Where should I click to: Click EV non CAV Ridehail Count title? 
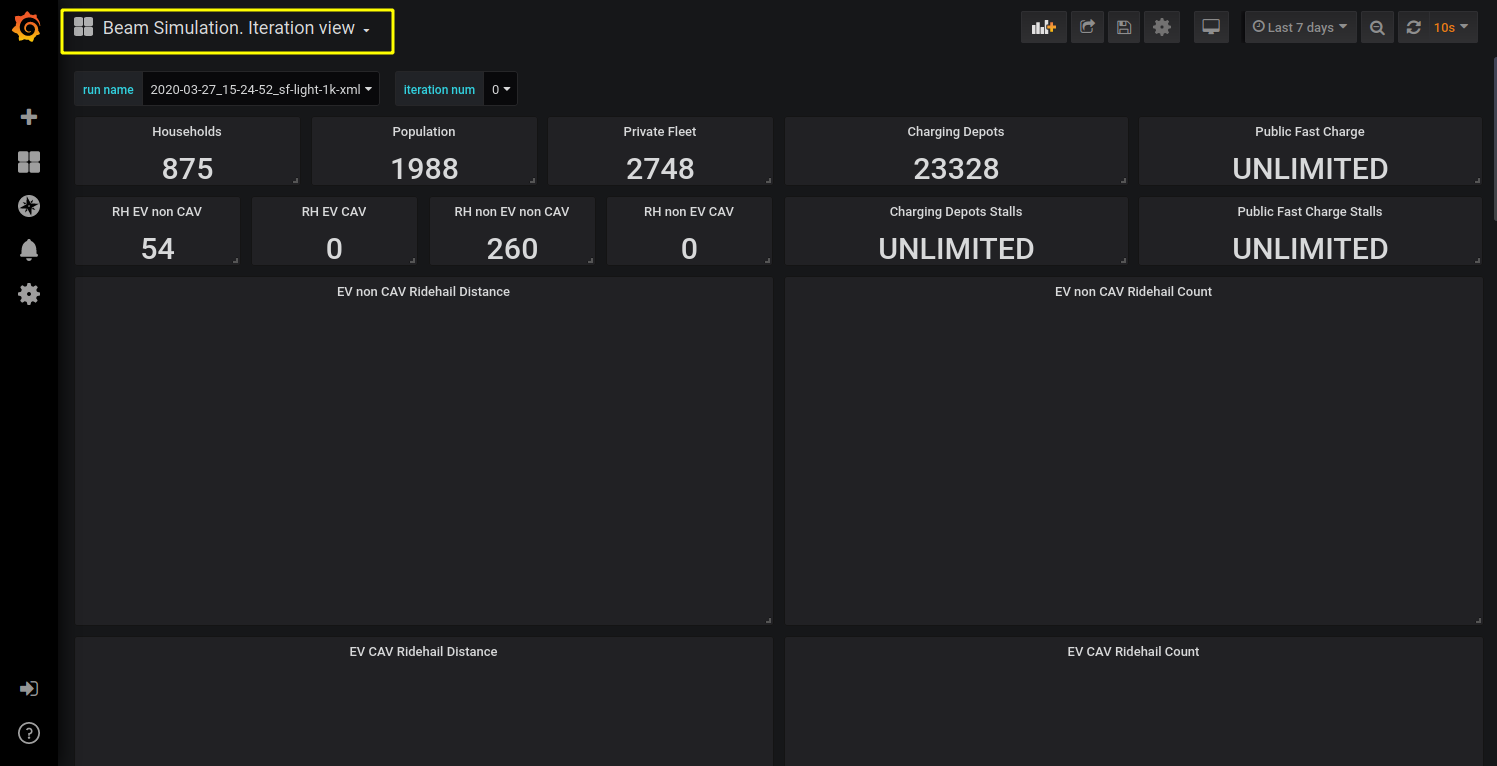click(x=1133, y=291)
